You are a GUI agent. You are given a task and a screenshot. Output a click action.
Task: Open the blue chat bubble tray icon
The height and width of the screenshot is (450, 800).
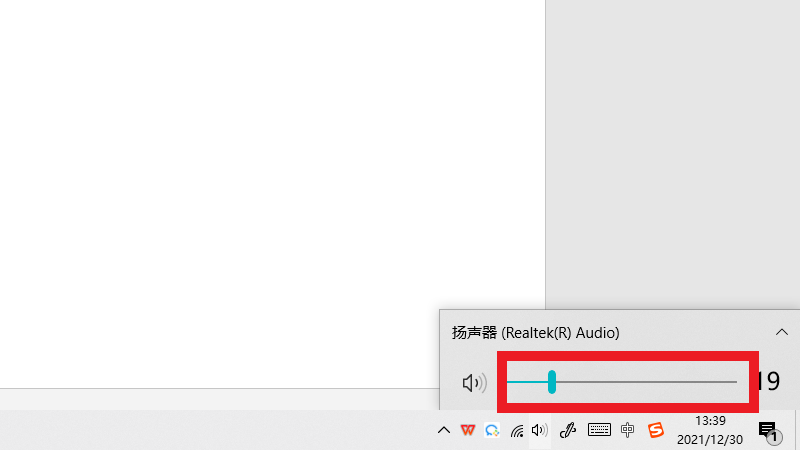(492, 430)
